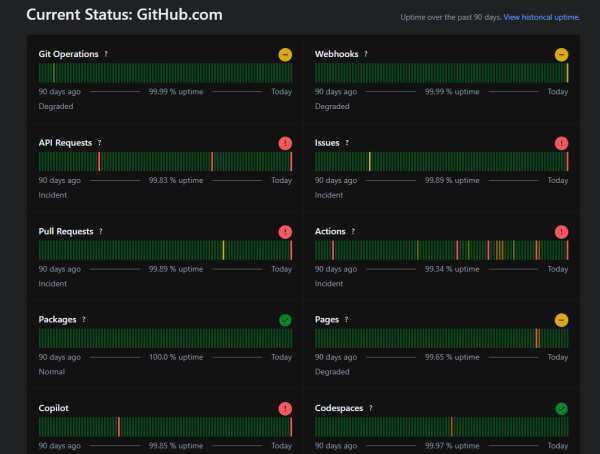Click the API Requests heading
The height and width of the screenshot is (454, 600).
[x=65, y=143]
